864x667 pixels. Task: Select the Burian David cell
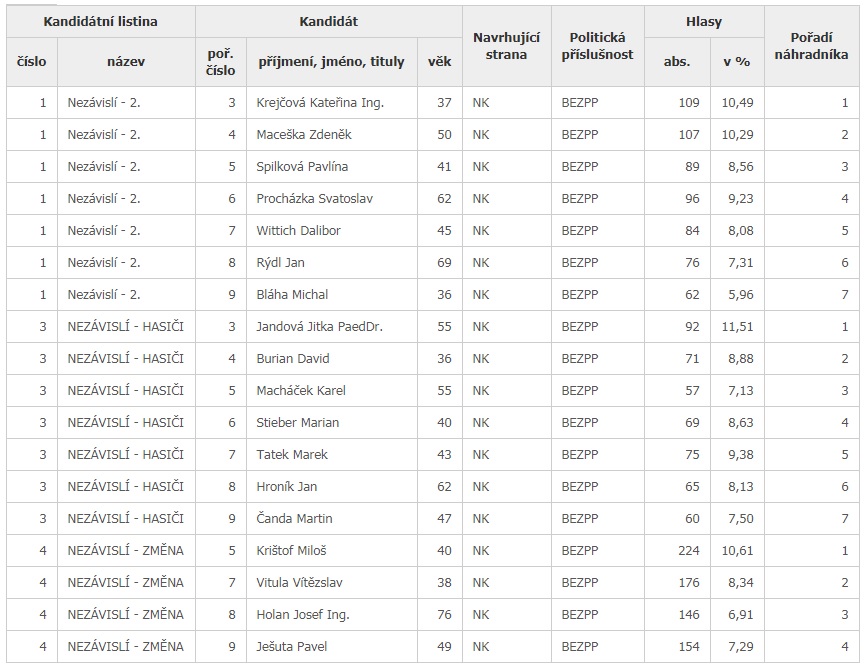click(332, 358)
